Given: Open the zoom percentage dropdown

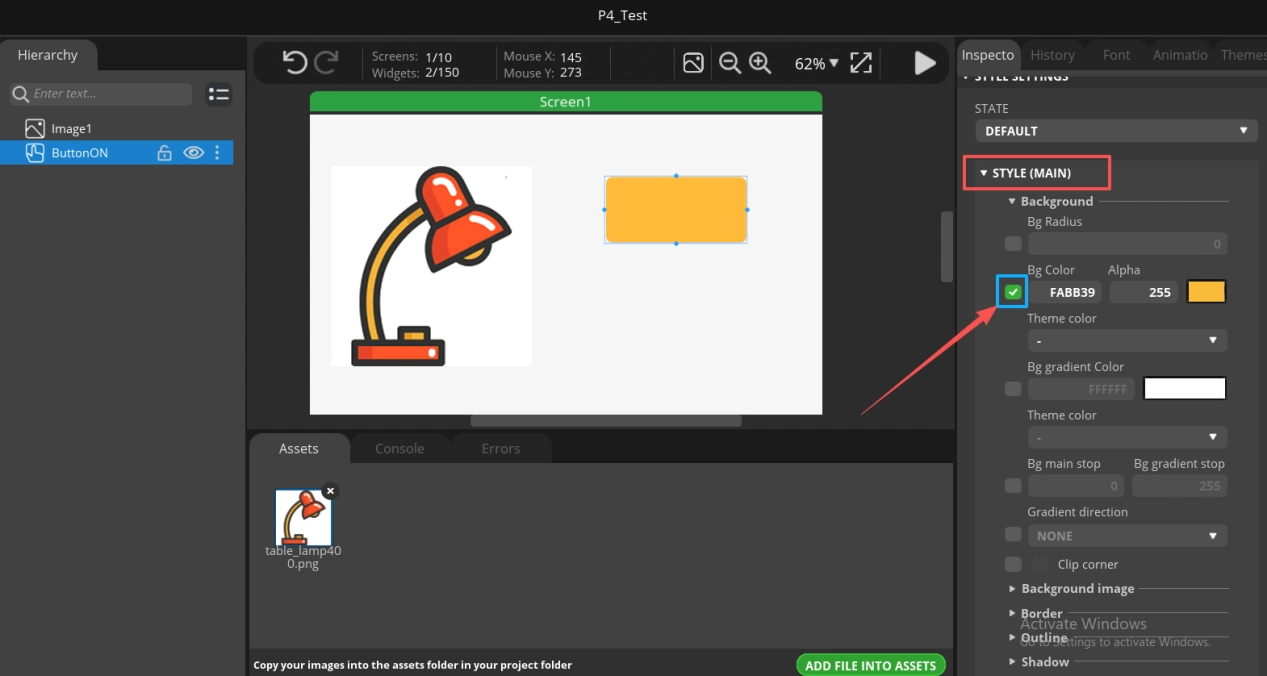Looking at the screenshot, I should 816,63.
